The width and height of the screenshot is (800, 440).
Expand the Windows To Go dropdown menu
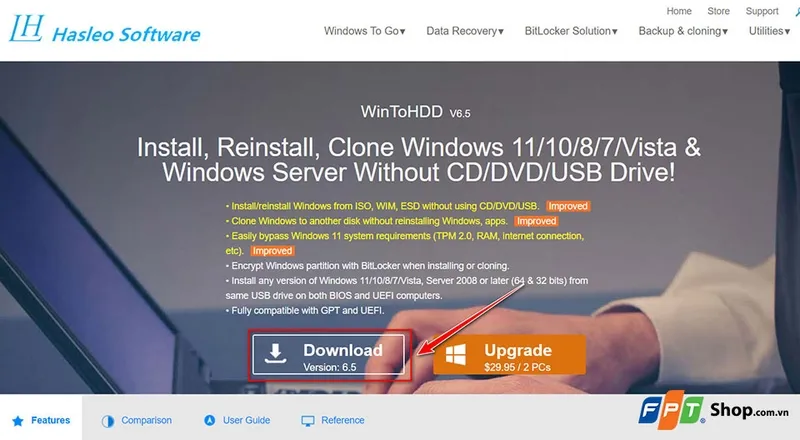click(364, 31)
